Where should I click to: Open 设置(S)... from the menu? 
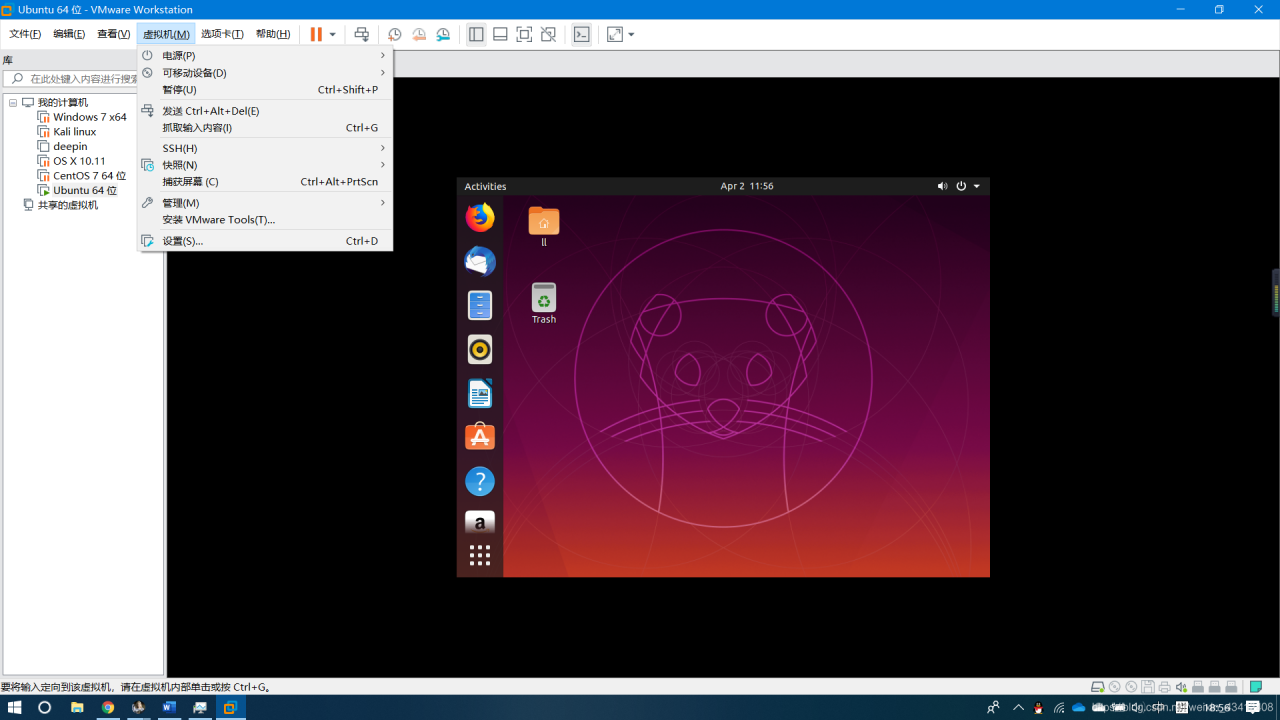265,241
